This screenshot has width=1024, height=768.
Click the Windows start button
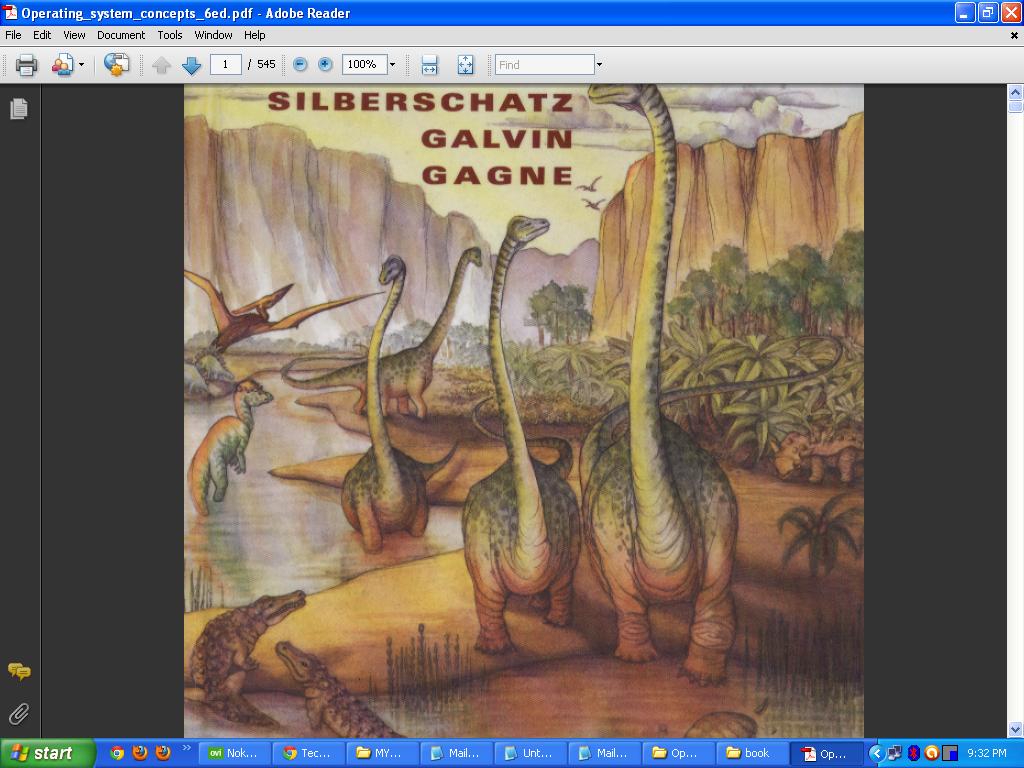click(x=48, y=753)
